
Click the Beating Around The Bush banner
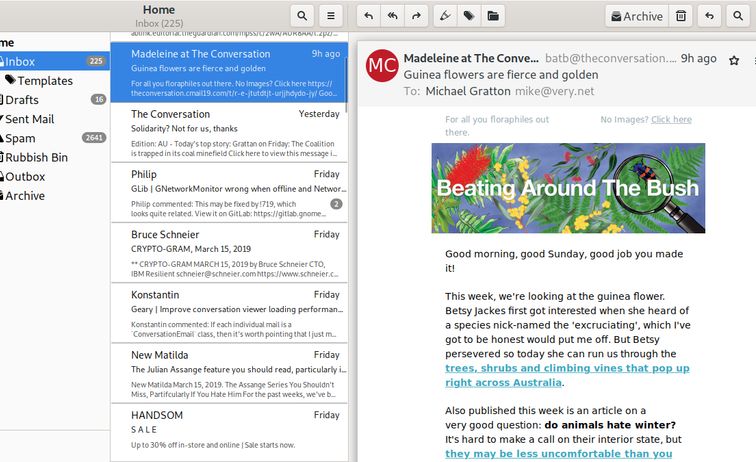pyautogui.click(x=568, y=188)
